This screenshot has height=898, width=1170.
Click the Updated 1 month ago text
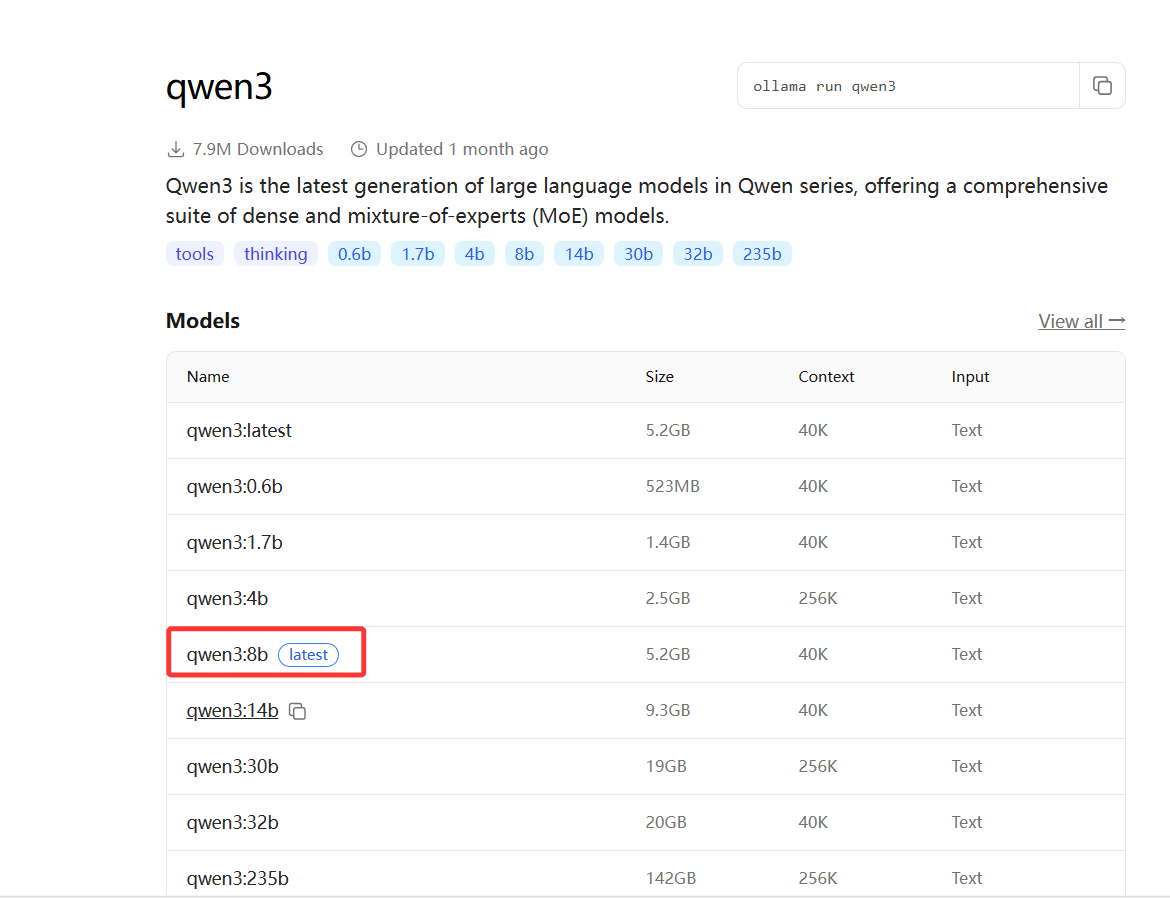(x=462, y=149)
